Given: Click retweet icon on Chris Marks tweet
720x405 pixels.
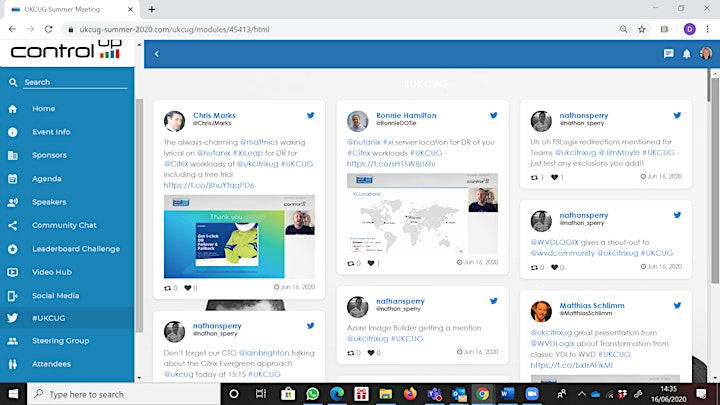Looking at the screenshot, I should tap(168, 288).
